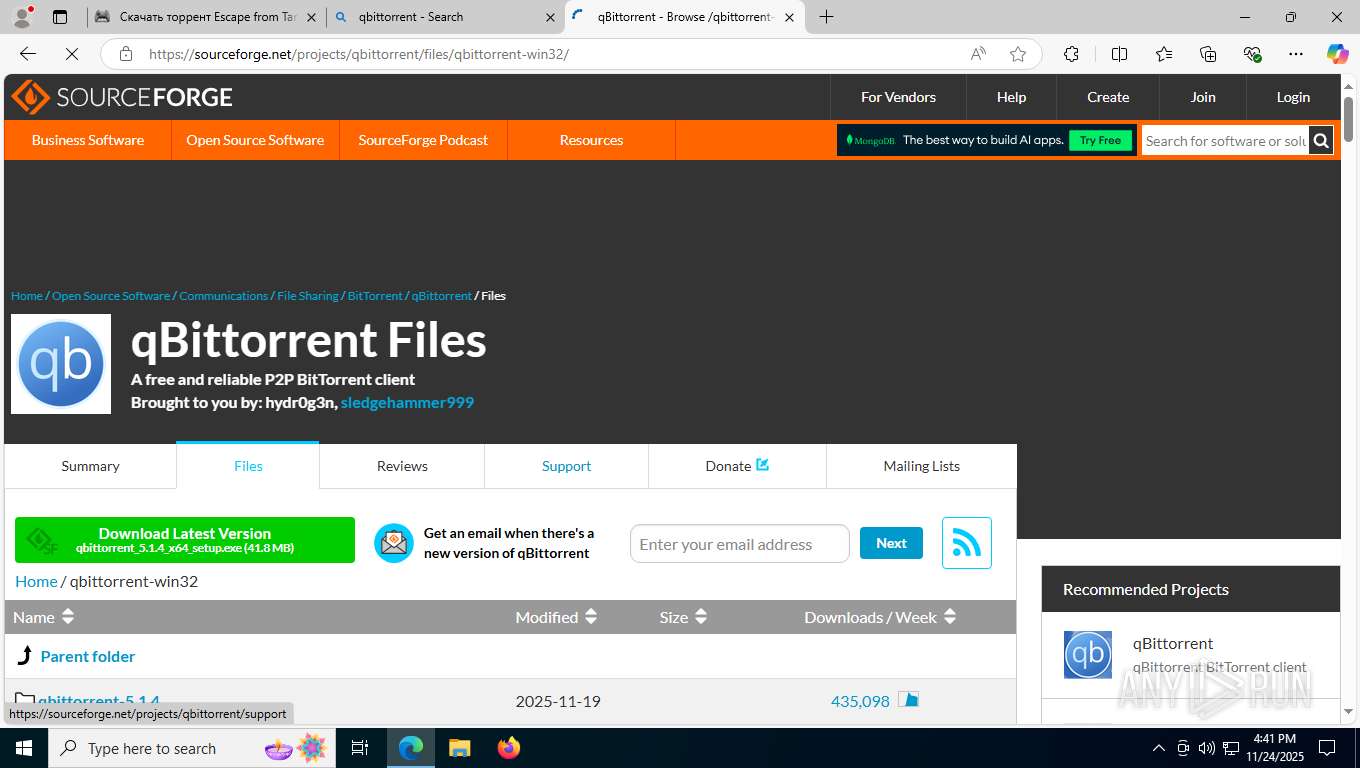Add page to favorites star

coord(1018,54)
